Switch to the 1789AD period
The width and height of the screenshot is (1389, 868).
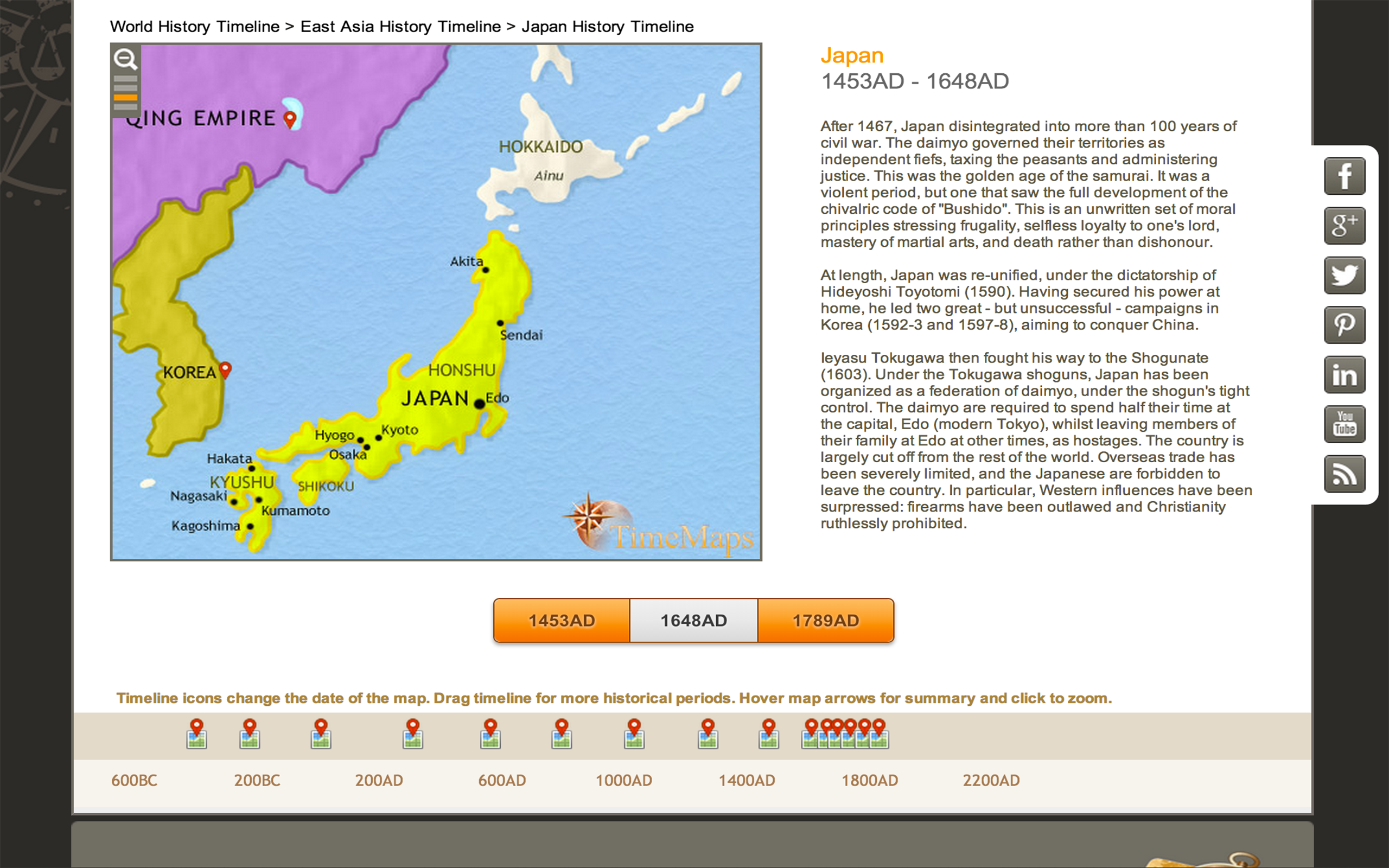[825, 620]
